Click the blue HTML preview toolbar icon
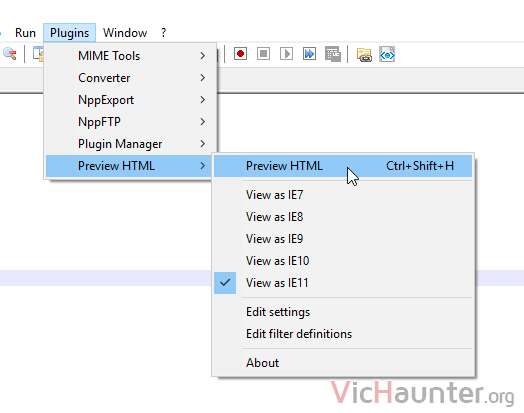This screenshot has width=524, height=413. pos(387,54)
